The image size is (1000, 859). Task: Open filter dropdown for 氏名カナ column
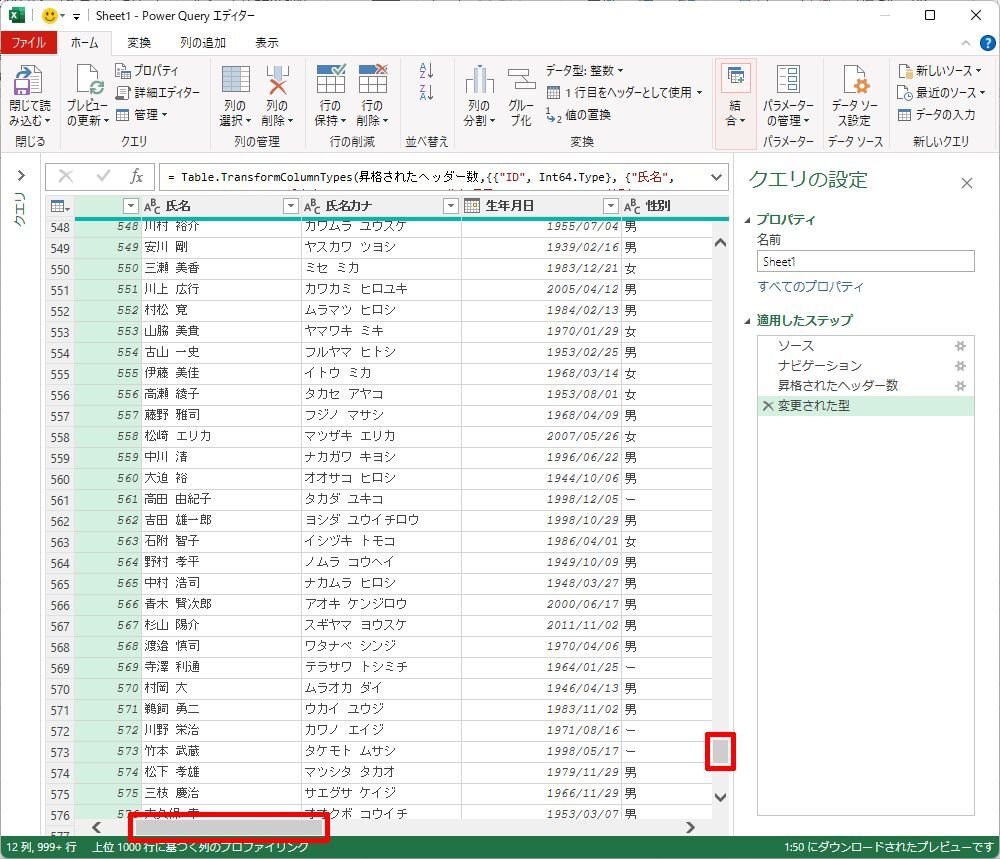pos(451,206)
